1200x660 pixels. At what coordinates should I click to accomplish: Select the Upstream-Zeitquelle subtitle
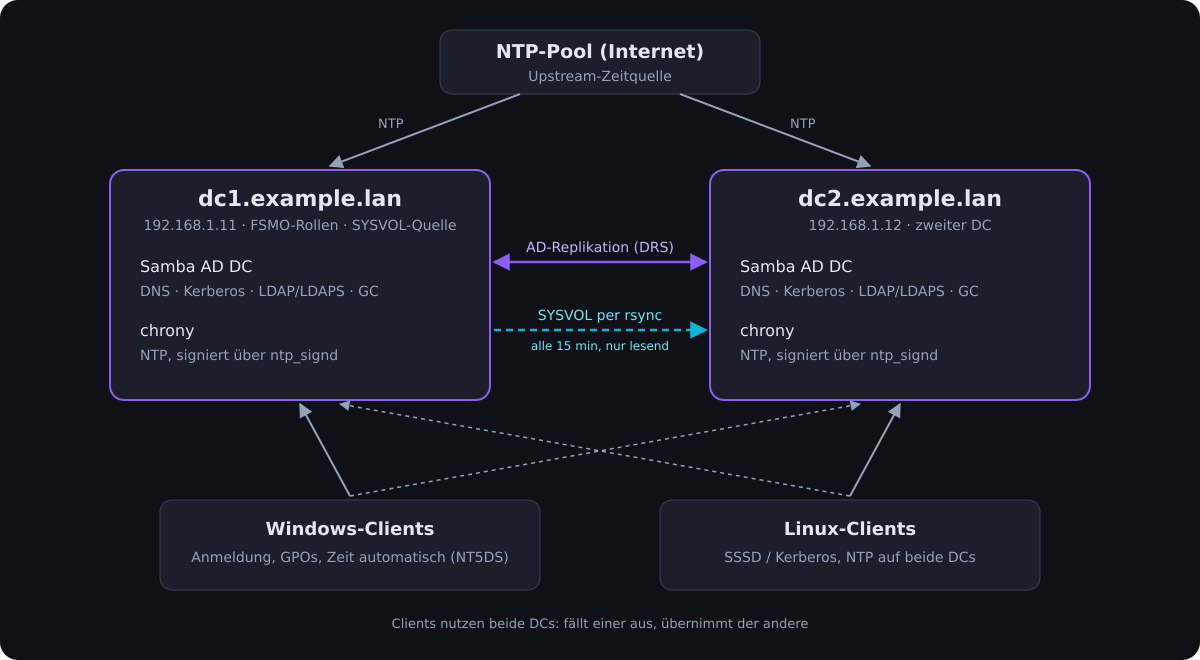tap(600, 77)
